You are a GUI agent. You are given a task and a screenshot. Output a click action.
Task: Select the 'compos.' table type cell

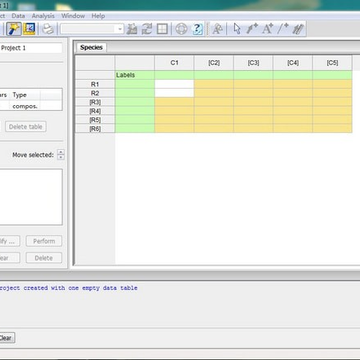25,106
